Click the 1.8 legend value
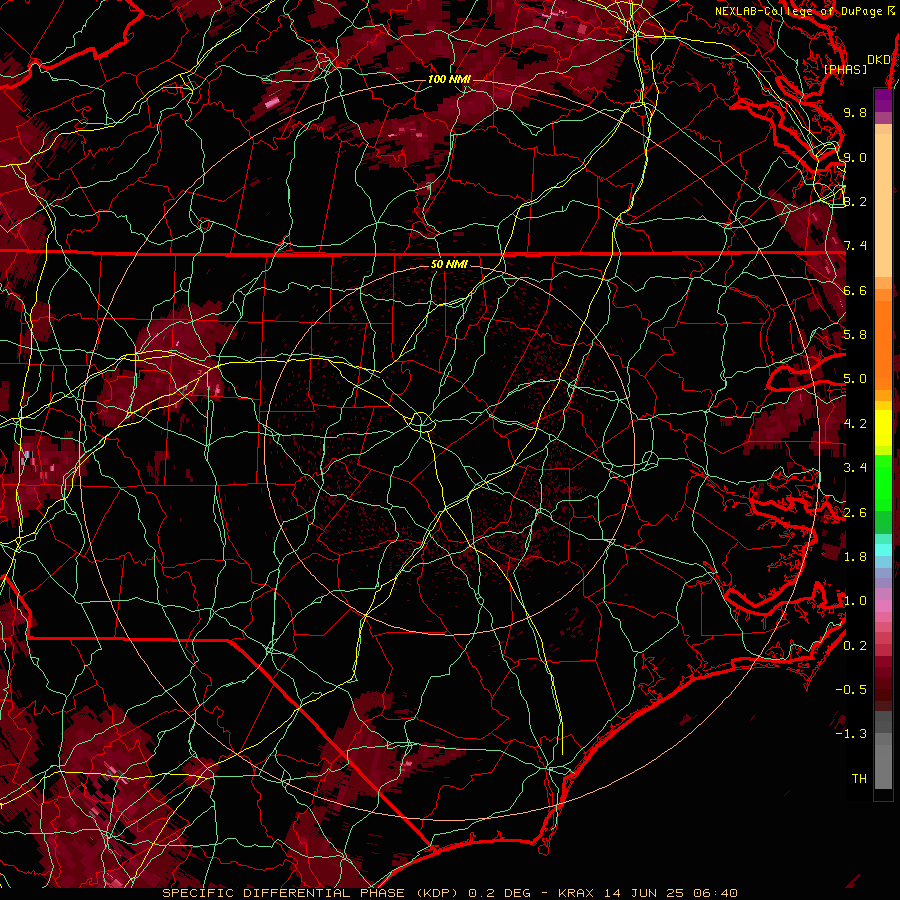Viewport: 900px width, 900px height. click(855, 557)
